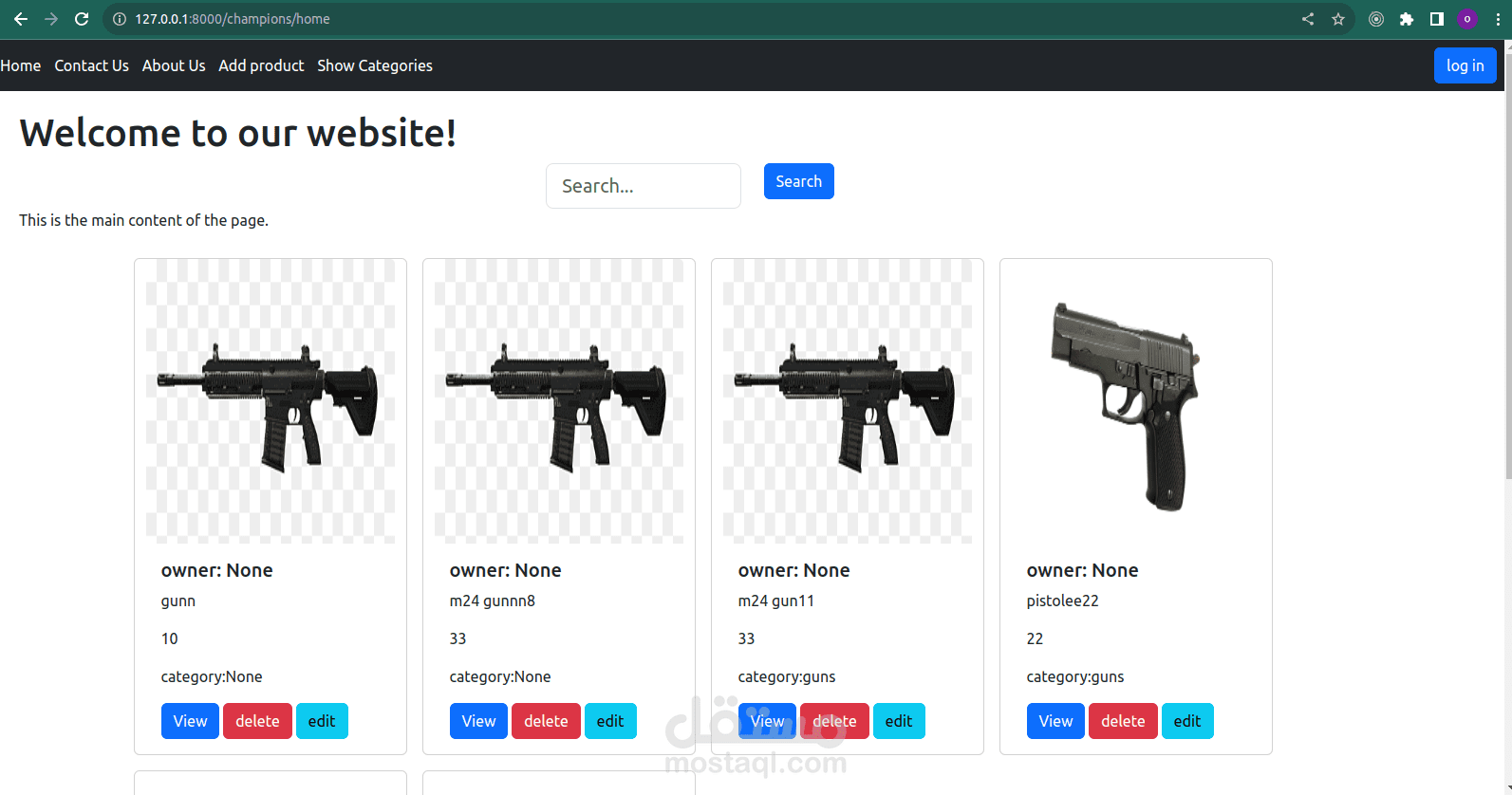
Task: Open the purple profile avatar
Action: (x=1467, y=19)
